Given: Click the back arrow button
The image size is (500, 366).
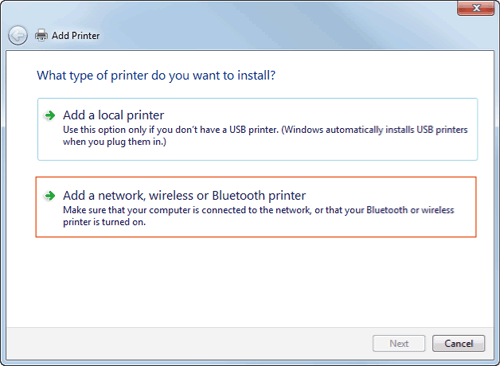Looking at the screenshot, I should 18,35.
